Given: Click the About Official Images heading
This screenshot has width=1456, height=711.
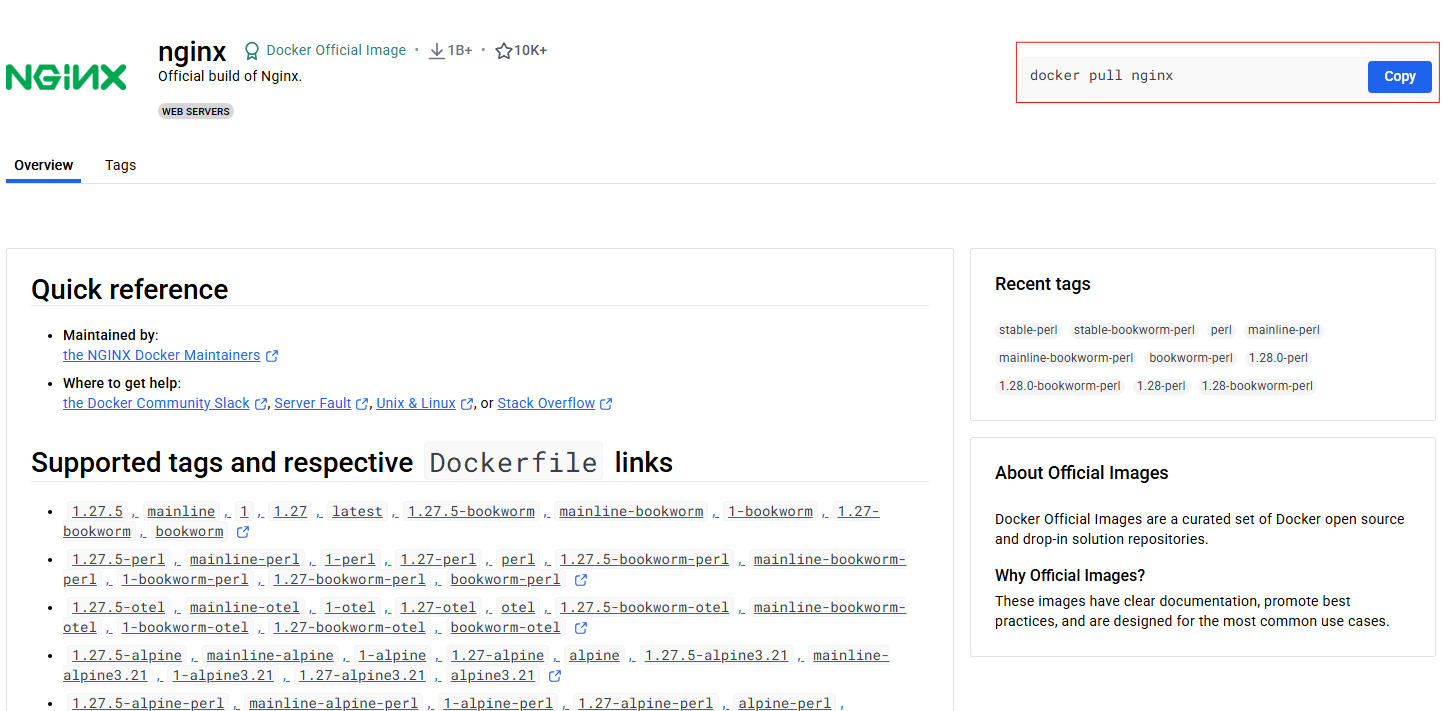Looking at the screenshot, I should click(x=1081, y=473).
